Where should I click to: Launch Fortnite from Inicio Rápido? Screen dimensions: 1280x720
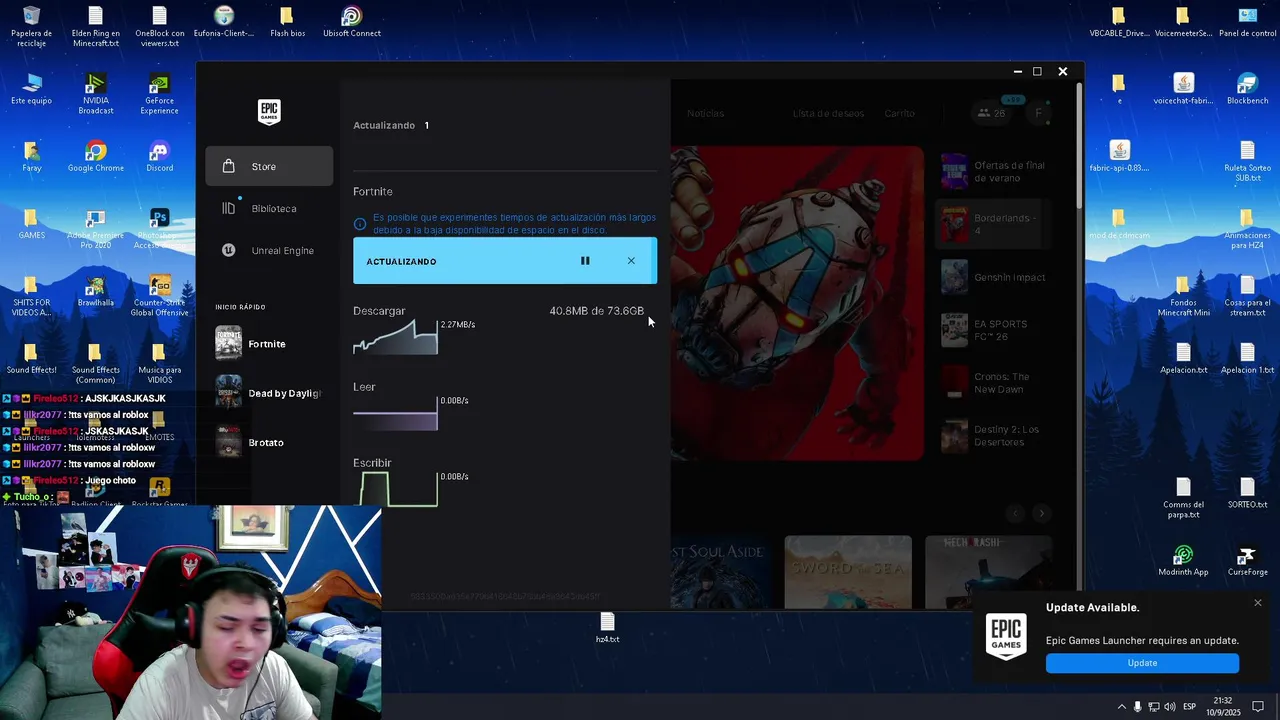point(268,343)
